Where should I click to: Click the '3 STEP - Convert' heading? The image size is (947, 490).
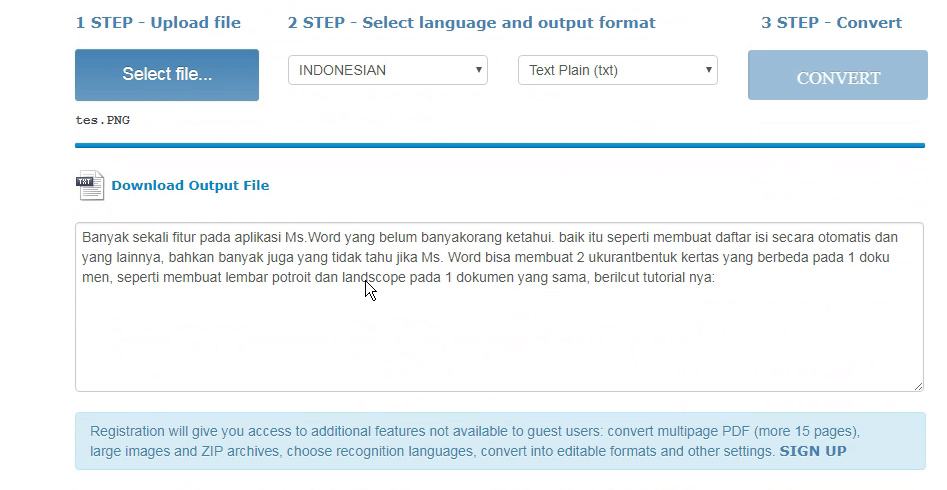point(831,22)
